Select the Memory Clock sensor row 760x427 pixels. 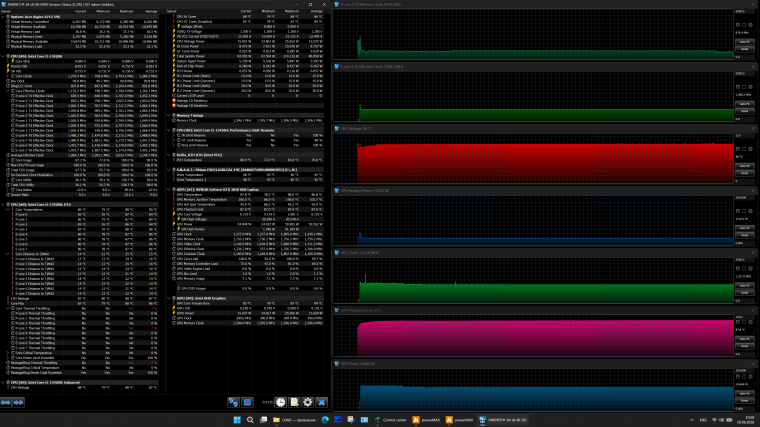(246, 120)
